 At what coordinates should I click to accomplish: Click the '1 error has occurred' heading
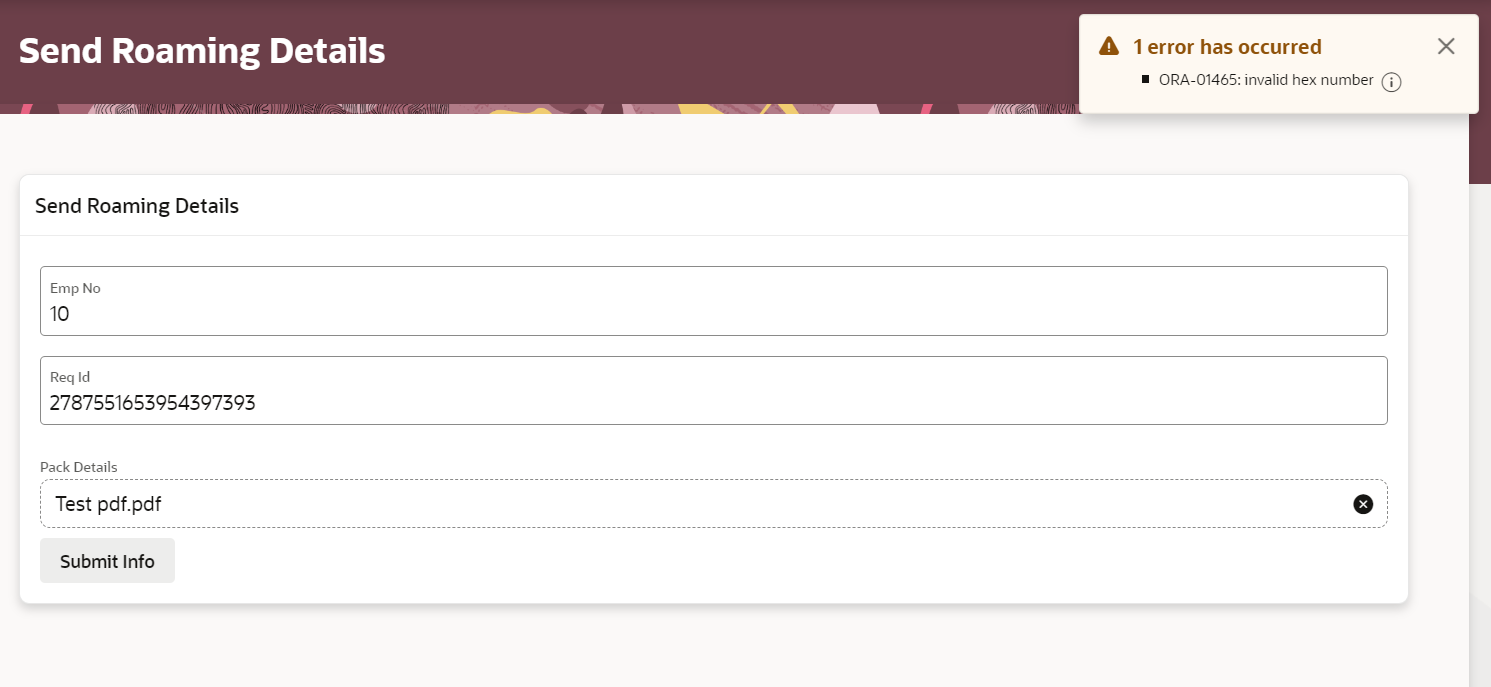pos(1227,46)
